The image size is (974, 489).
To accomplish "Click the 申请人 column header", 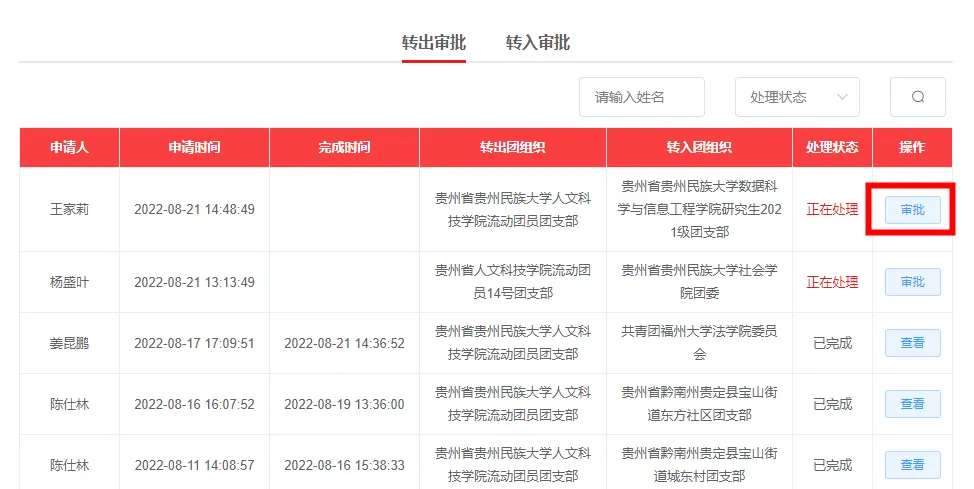I will 70,147.
